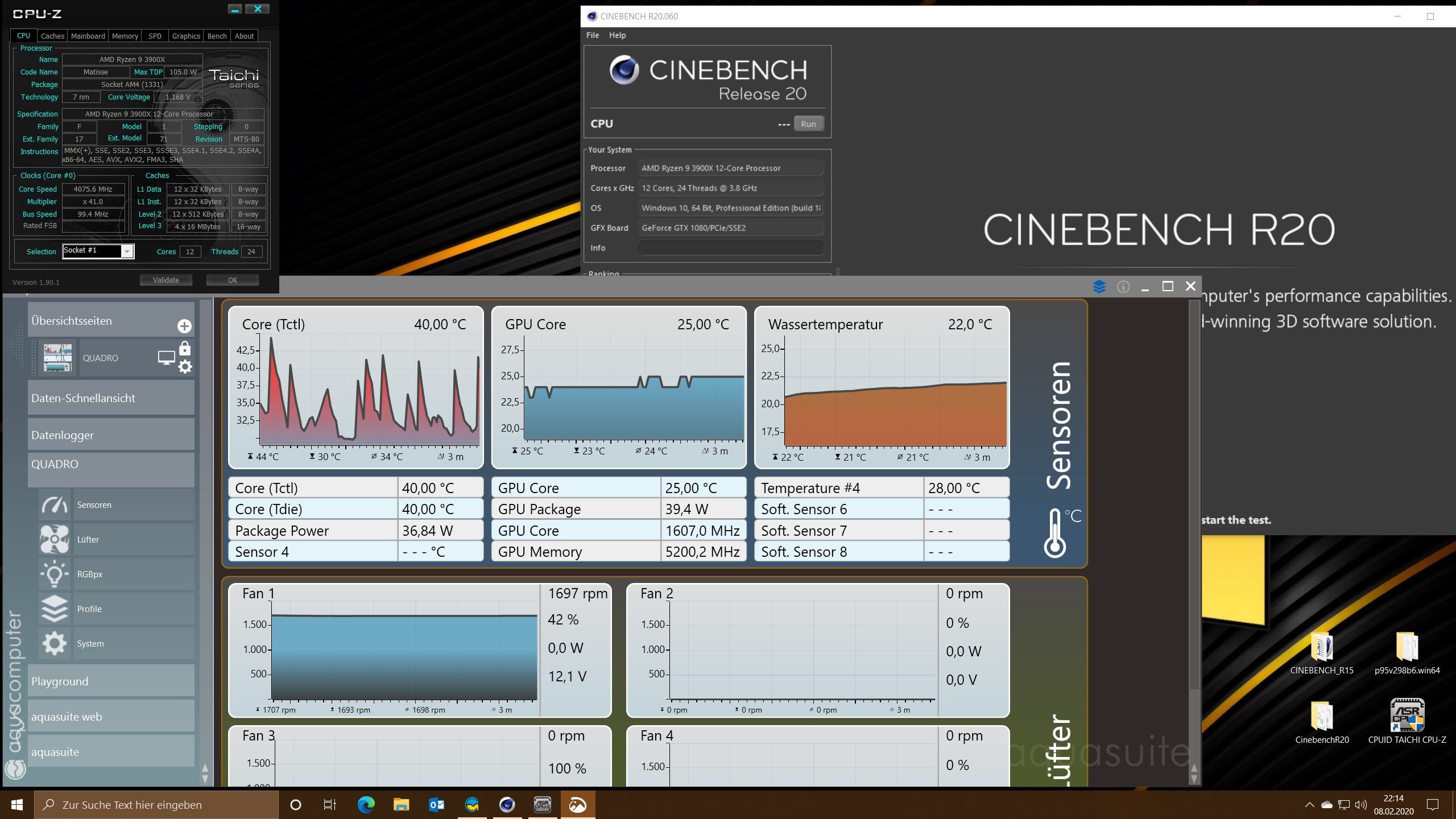Open Socket #1 selection dropdown in CPU-Z

(x=98, y=251)
